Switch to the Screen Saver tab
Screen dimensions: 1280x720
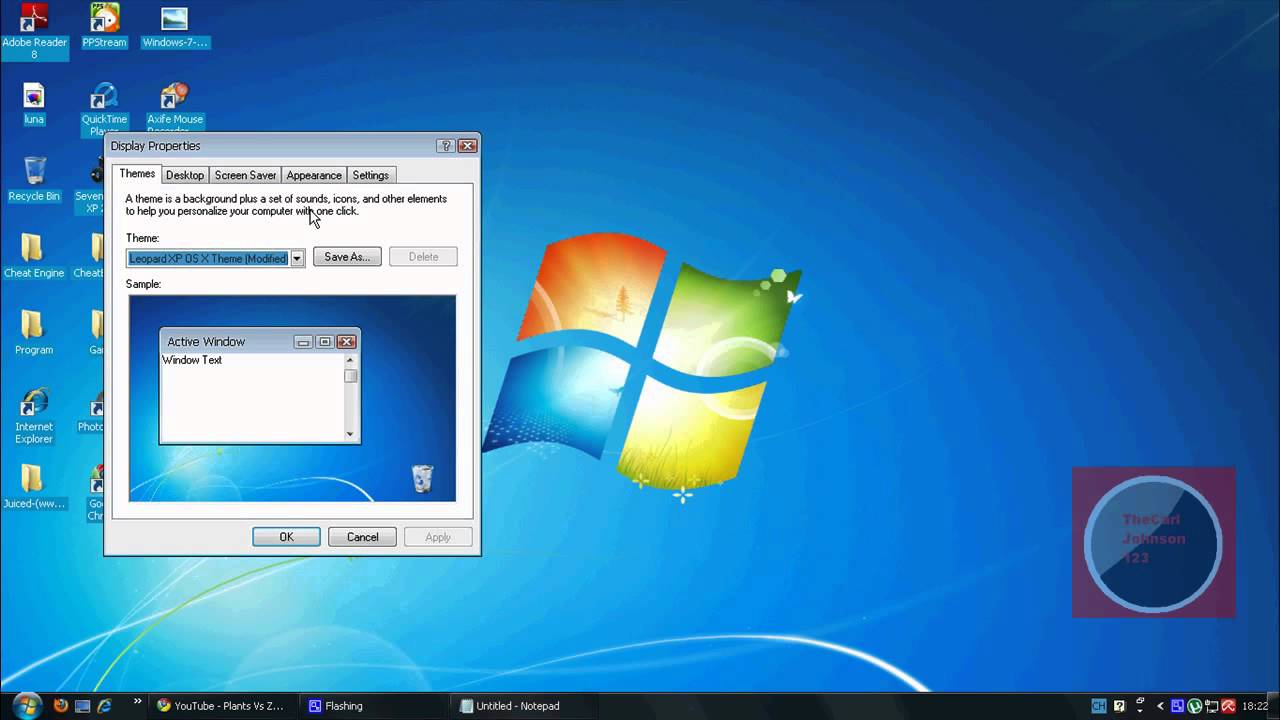point(245,175)
